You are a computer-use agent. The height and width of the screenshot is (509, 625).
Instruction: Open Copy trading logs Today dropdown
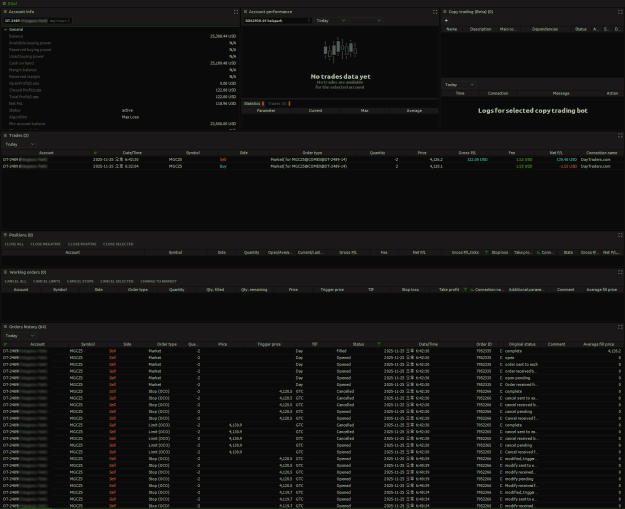[x=459, y=85]
